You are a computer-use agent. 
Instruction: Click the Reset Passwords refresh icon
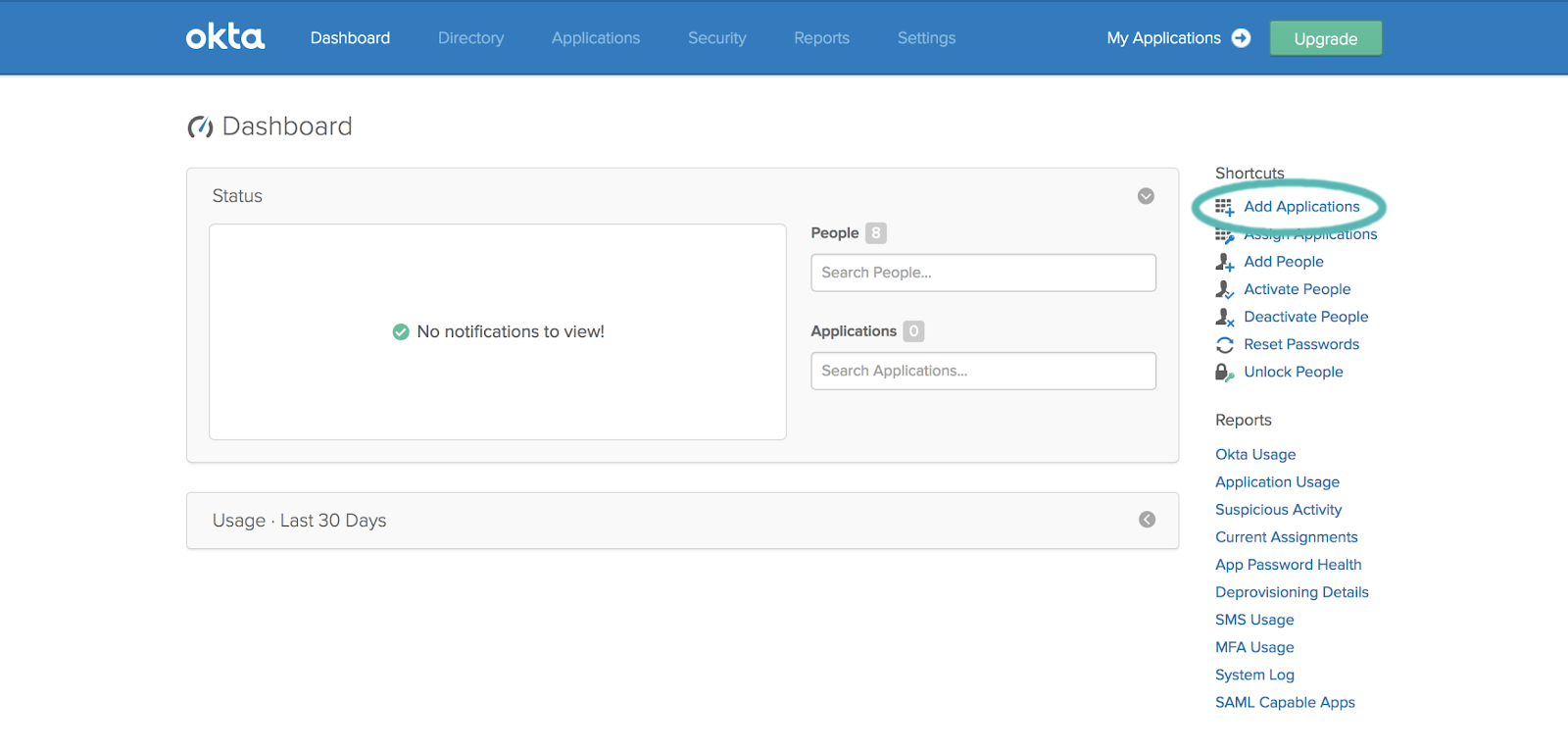click(1224, 344)
